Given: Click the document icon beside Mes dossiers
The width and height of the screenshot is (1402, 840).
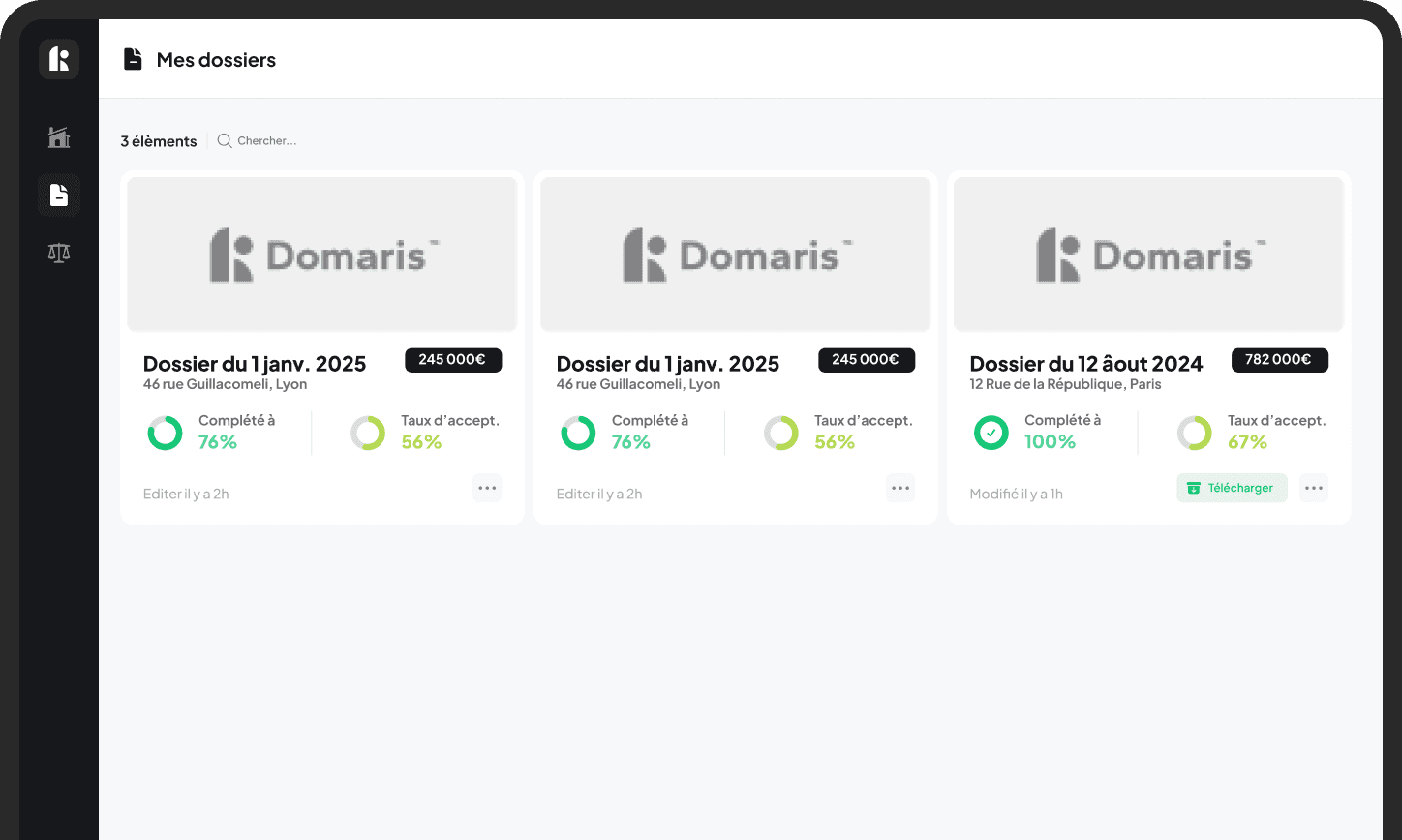Looking at the screenshot, I should click(x=133, y=60).
